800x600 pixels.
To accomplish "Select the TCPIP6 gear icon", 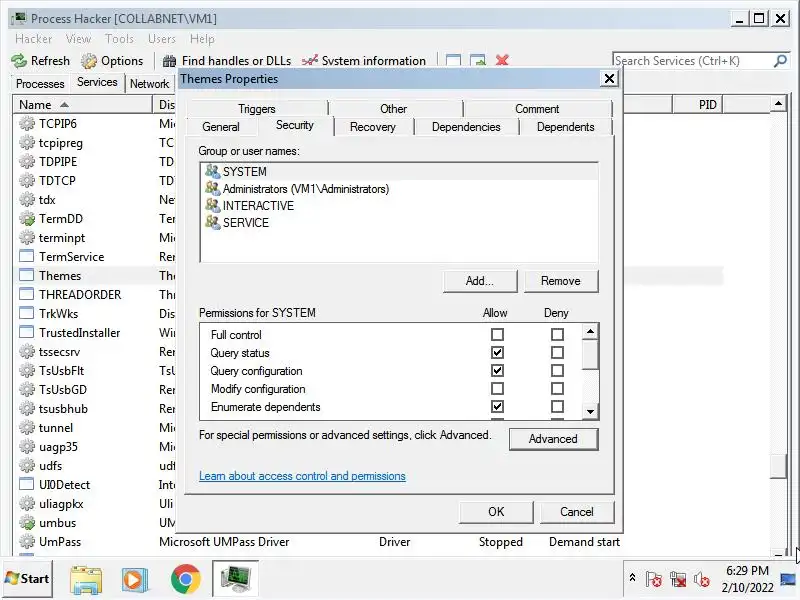I will click(x=27, y=123).
